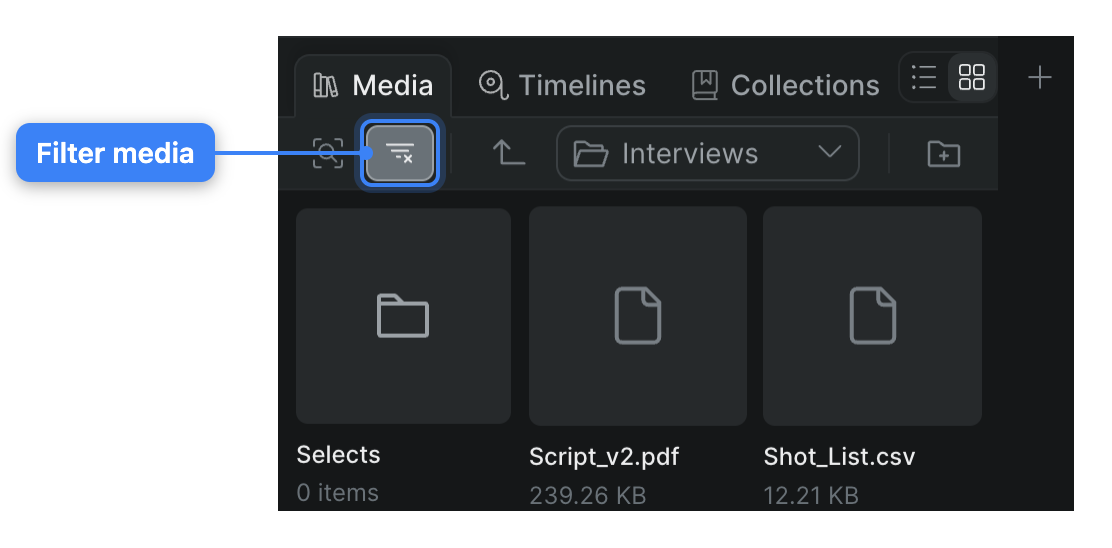The width and height of the screenshot is (1112, 548).
Task: Click the 239.26 KB size text
Action: (588, 496)
